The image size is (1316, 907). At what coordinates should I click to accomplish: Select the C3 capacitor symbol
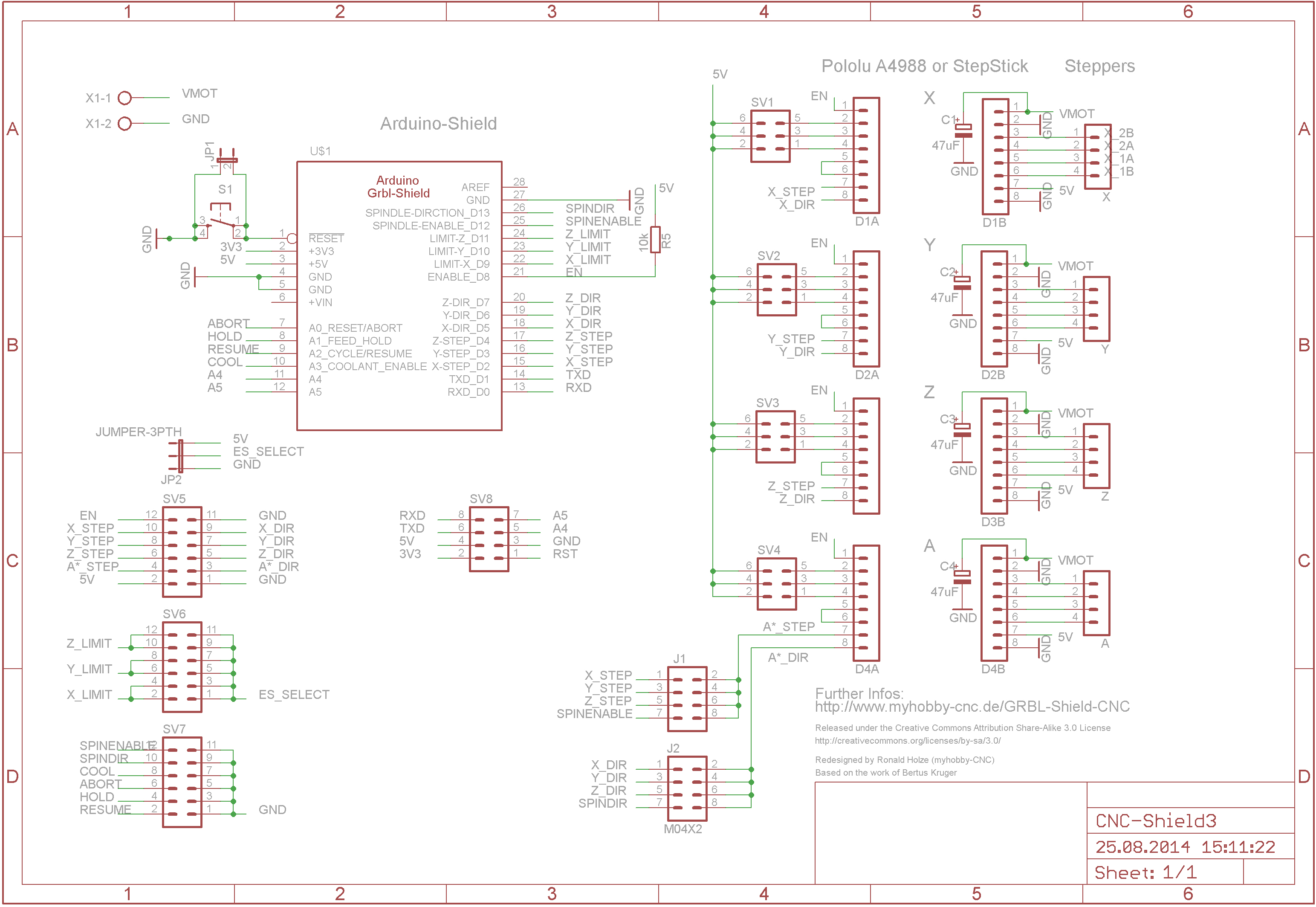[962, 430]
